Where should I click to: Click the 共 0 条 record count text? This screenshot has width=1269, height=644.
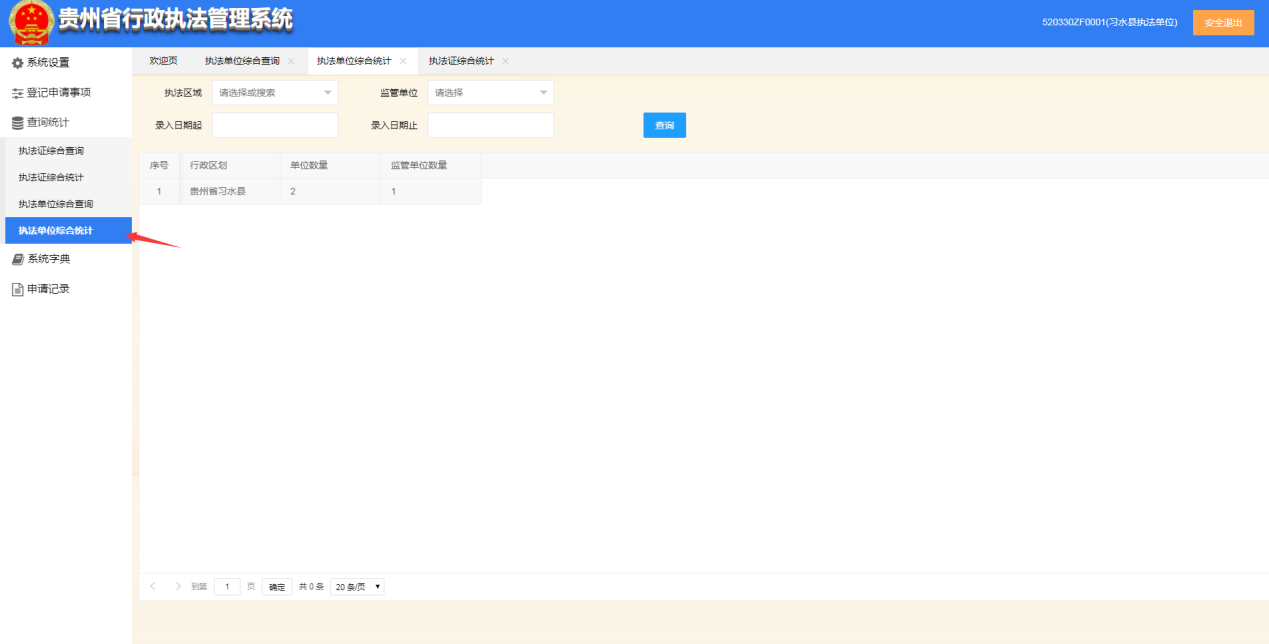(311, 587)
